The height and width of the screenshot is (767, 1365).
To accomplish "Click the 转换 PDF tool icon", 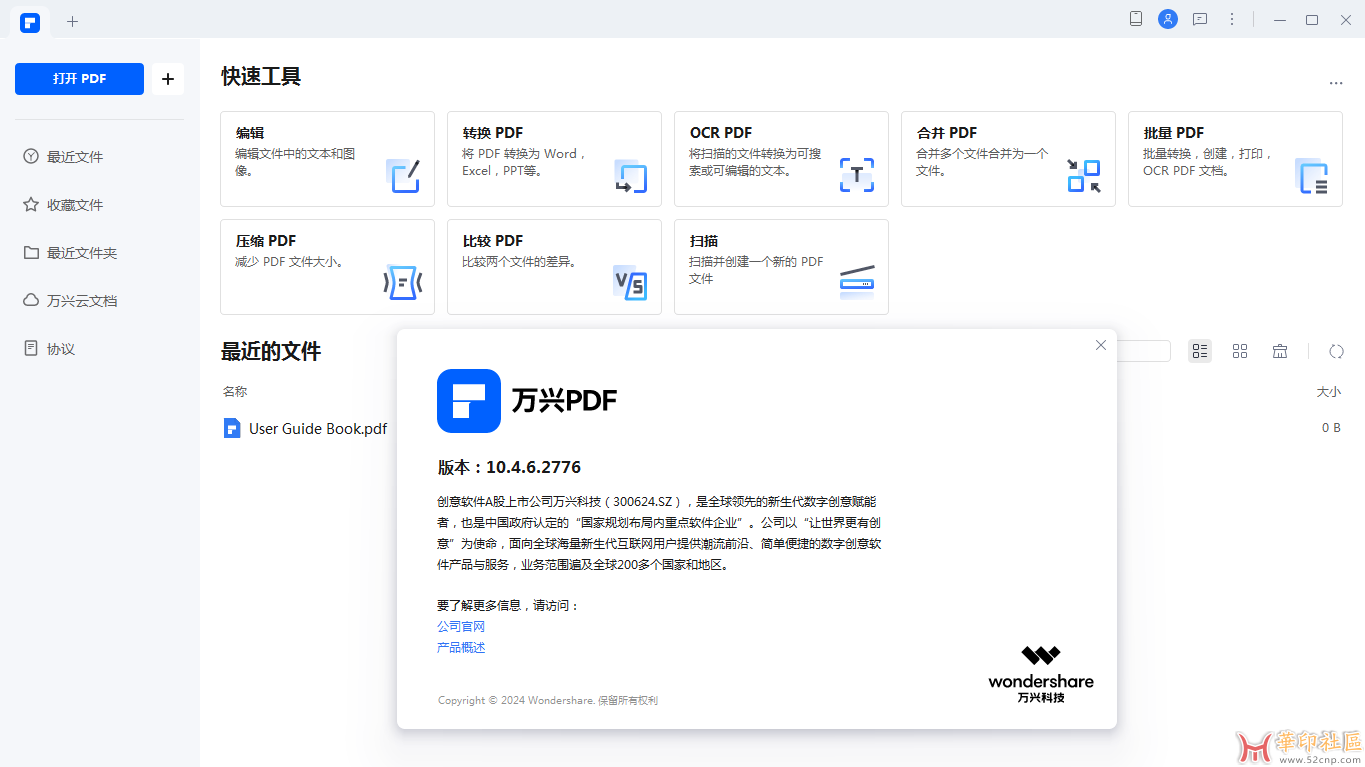I will pos(630,176).
